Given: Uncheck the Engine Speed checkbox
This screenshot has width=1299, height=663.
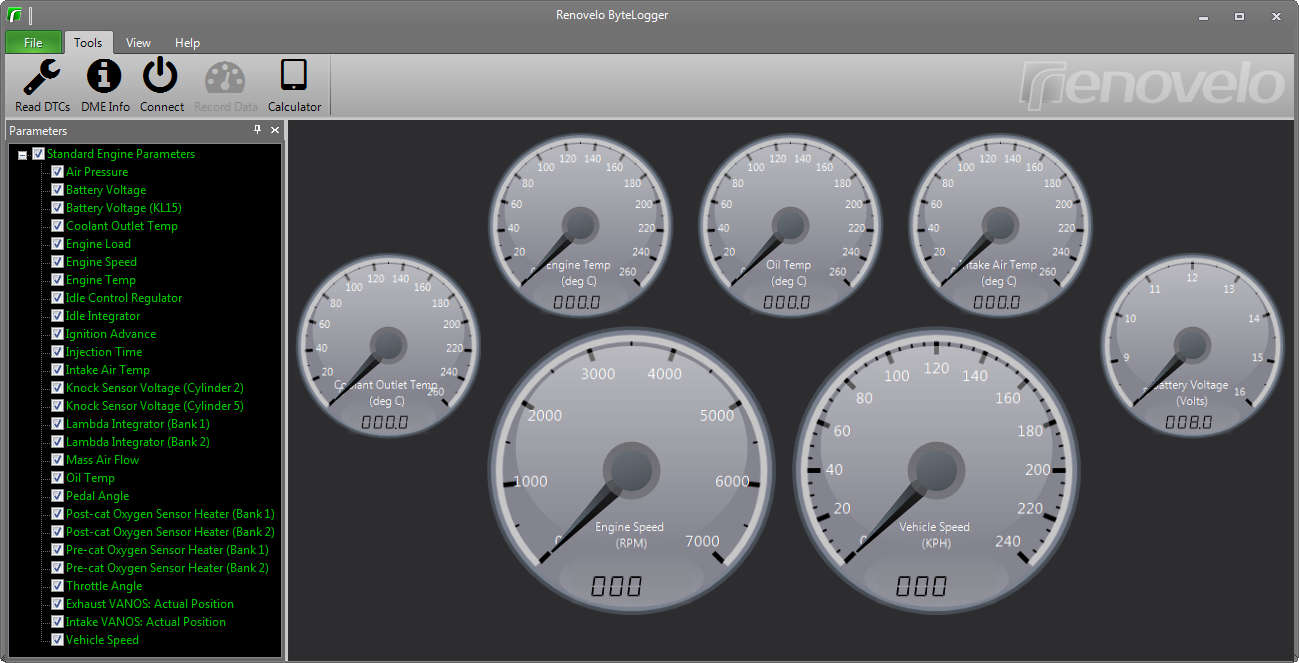Looking at the screenshot, I should (x=57, y=262).
